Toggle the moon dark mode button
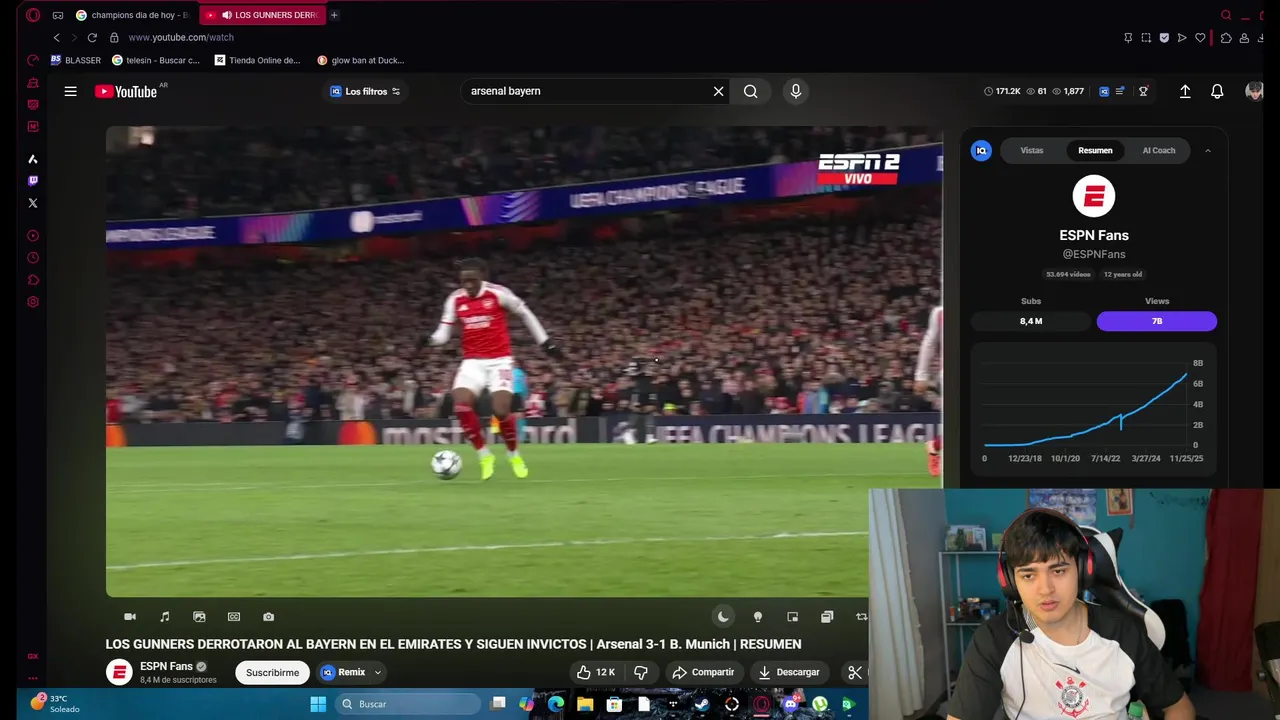1280x720 pixels. 723,617
